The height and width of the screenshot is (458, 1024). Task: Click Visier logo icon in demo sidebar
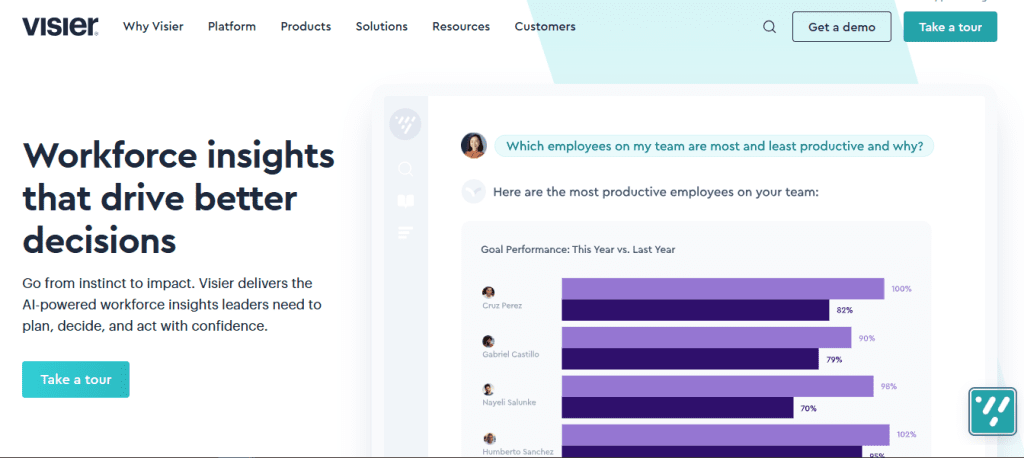(405, 123)
